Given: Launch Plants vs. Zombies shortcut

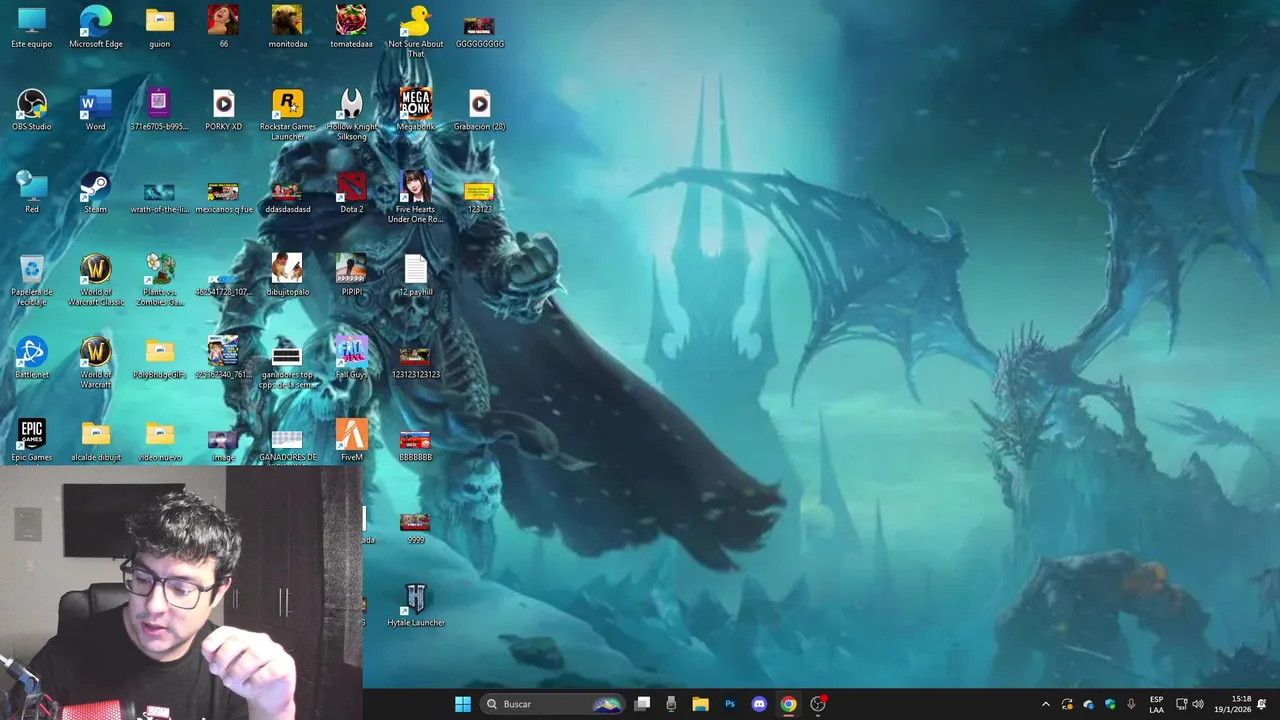Looking at the screenshot, I should [159, 280].
